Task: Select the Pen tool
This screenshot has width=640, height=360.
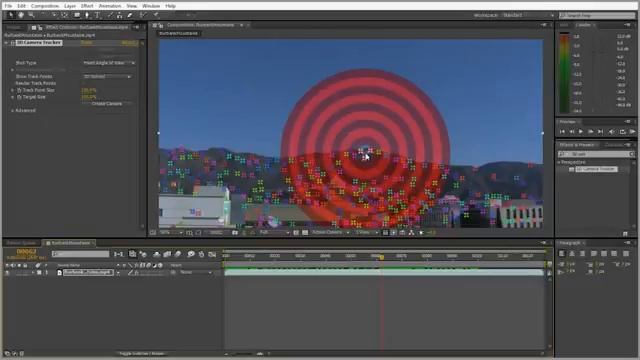Action: click(x=87, y=15)
